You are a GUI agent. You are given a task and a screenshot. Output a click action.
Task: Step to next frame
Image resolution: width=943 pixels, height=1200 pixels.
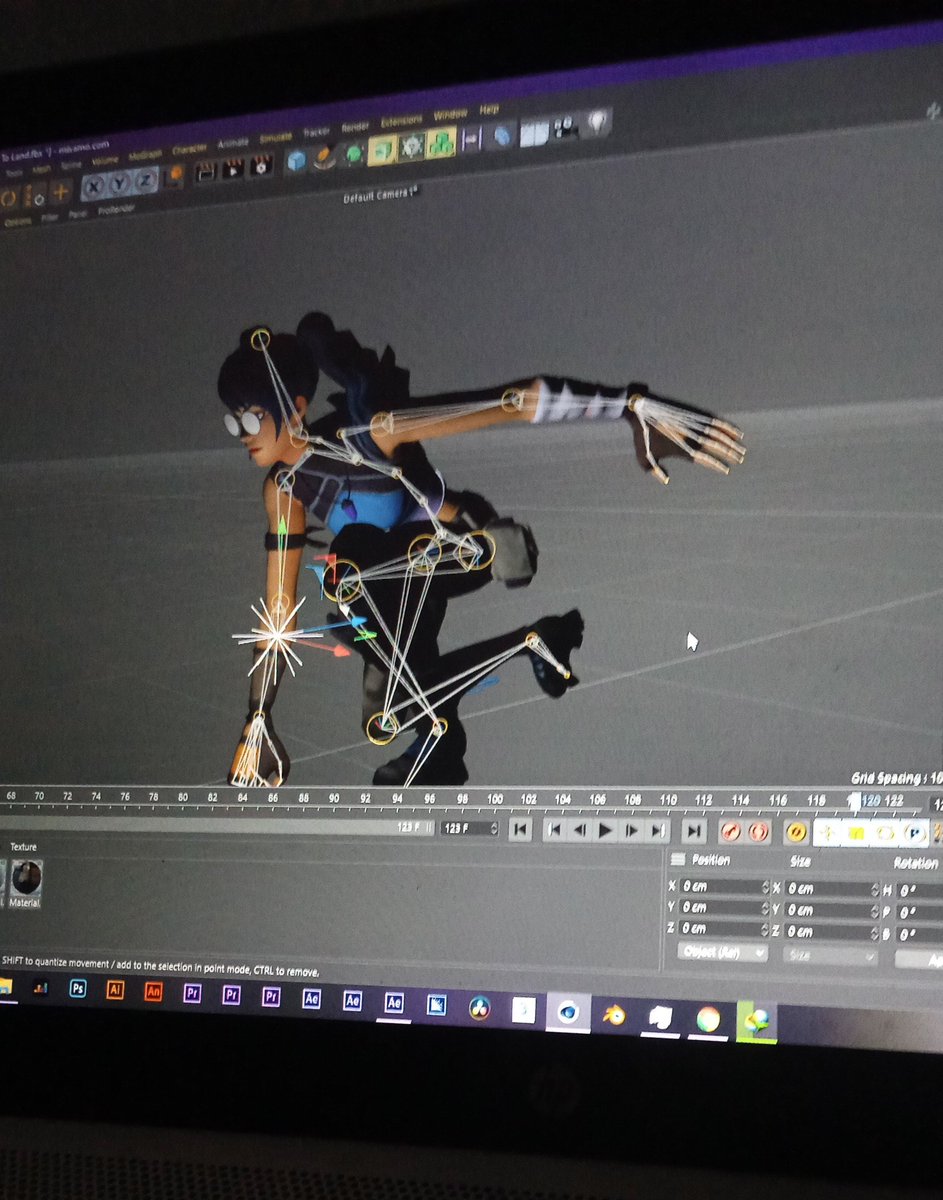point(632,829)
